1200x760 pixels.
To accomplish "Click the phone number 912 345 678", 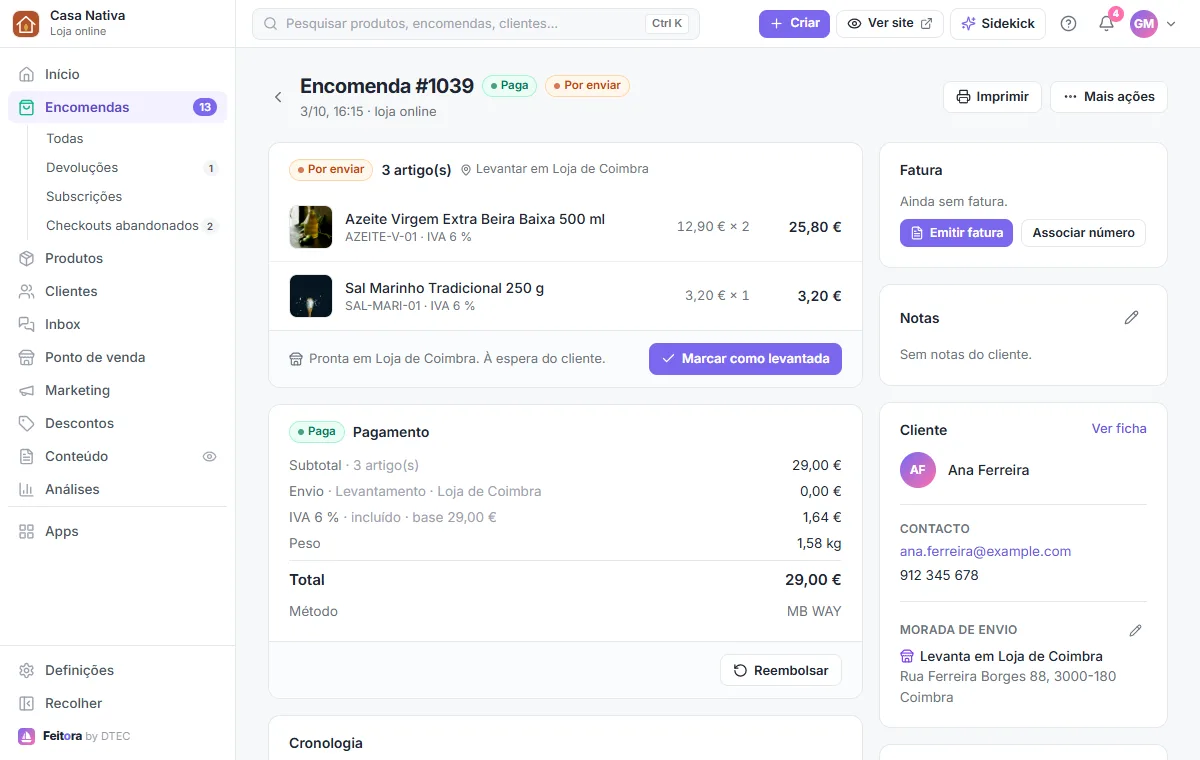I will tap(939, 575).
